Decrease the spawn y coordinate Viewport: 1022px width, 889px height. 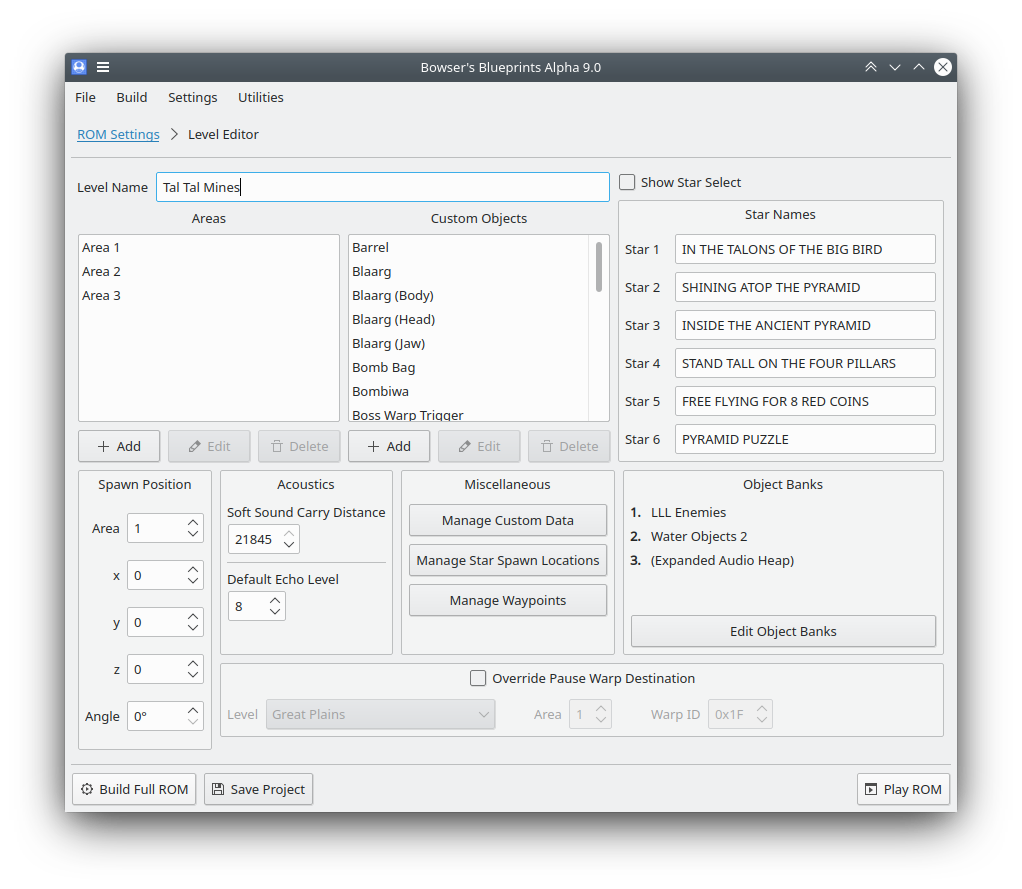[x=193, y=628]
